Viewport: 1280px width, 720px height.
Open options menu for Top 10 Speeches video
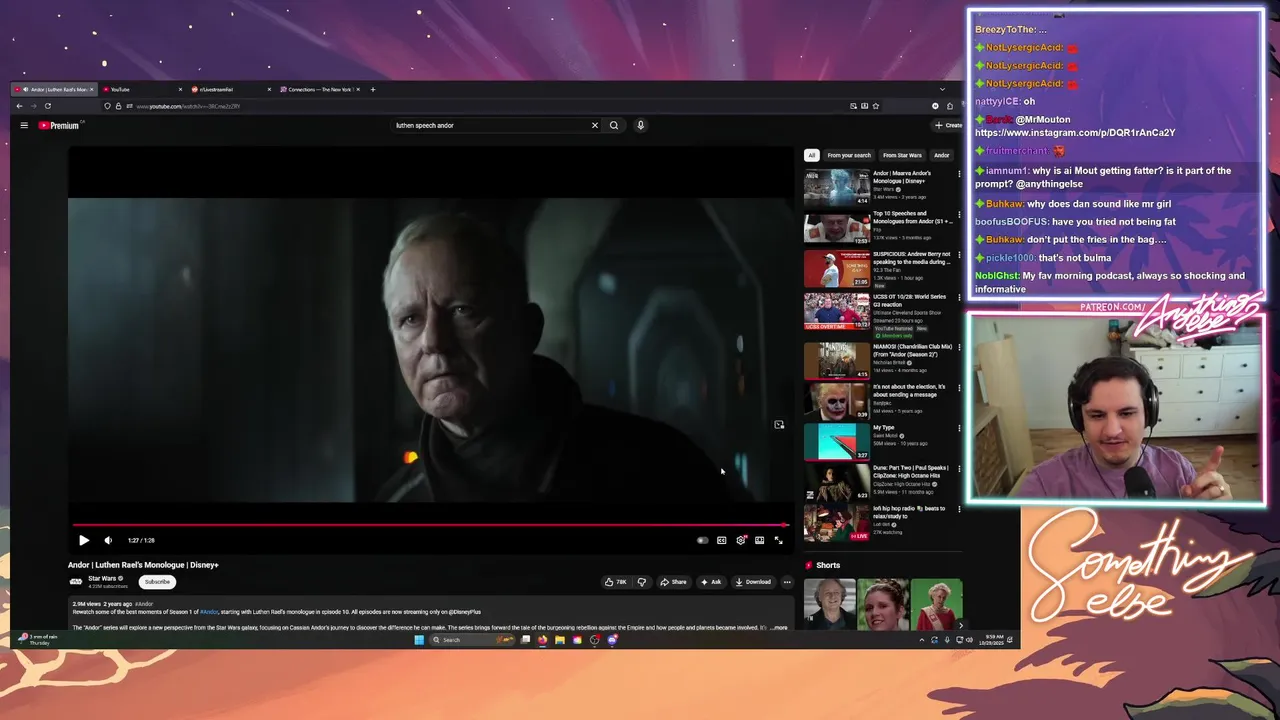(x=959, y=214)
